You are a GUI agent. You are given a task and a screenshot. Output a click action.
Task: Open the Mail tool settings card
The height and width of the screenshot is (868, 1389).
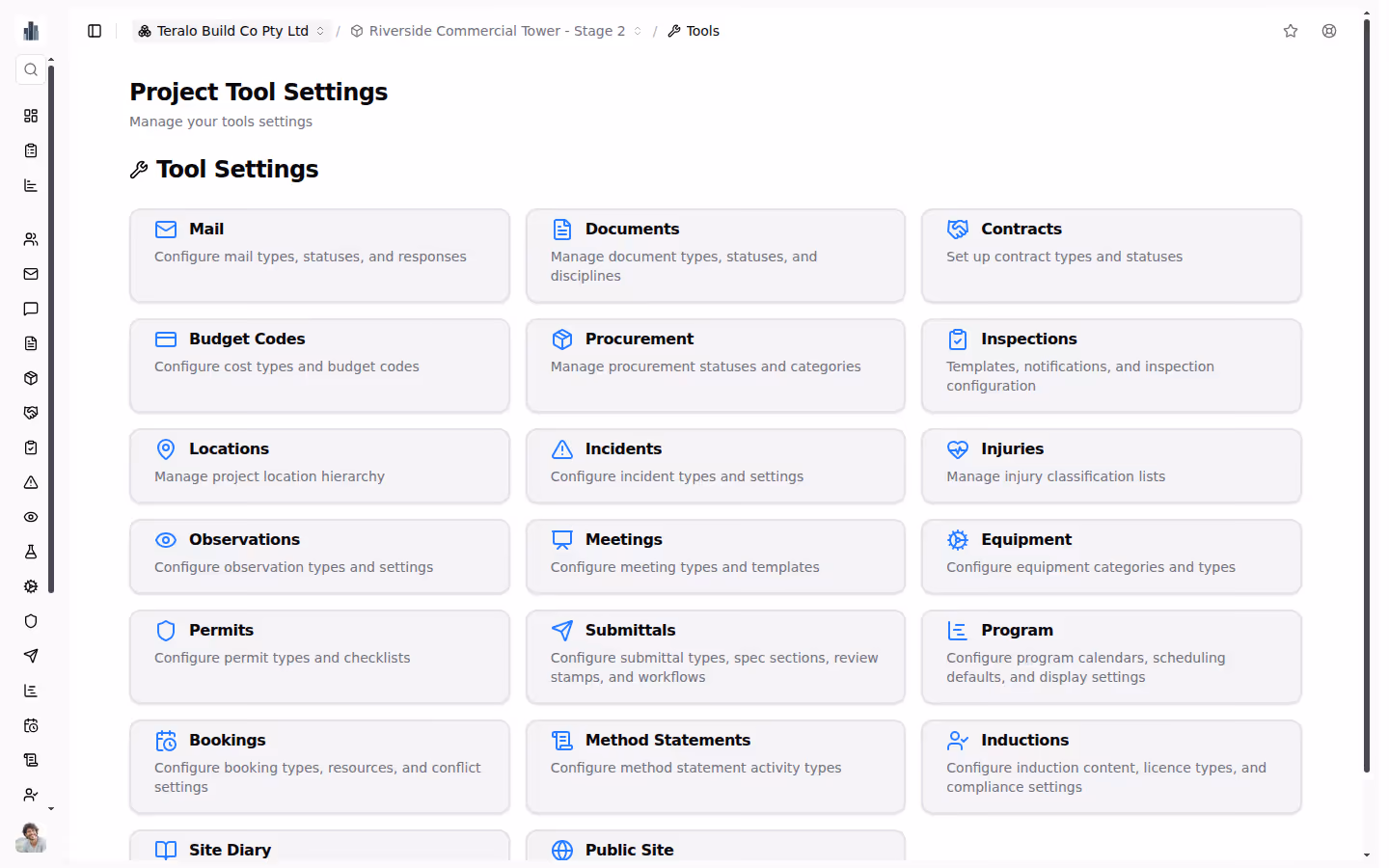[319, 256]
